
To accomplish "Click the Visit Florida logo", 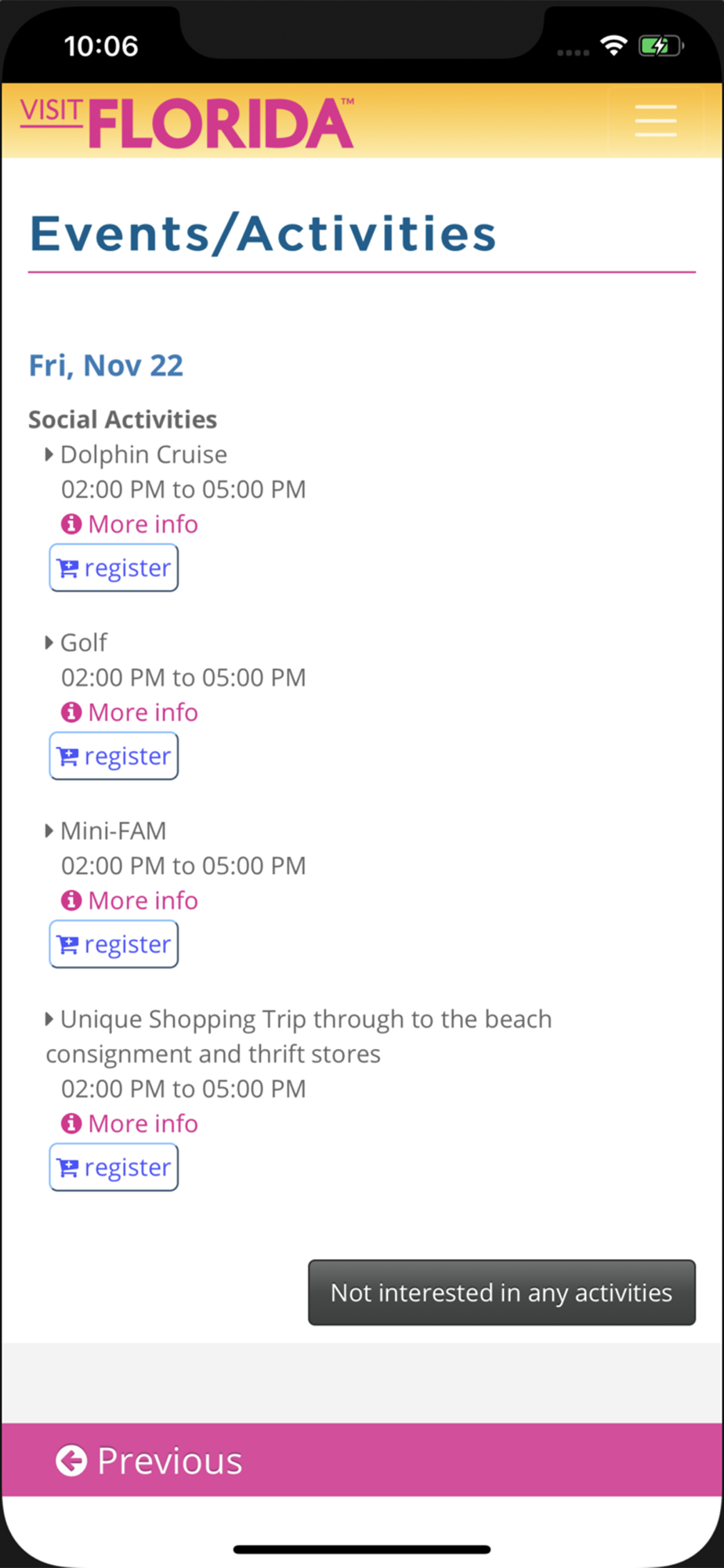I will coord(187,122).
